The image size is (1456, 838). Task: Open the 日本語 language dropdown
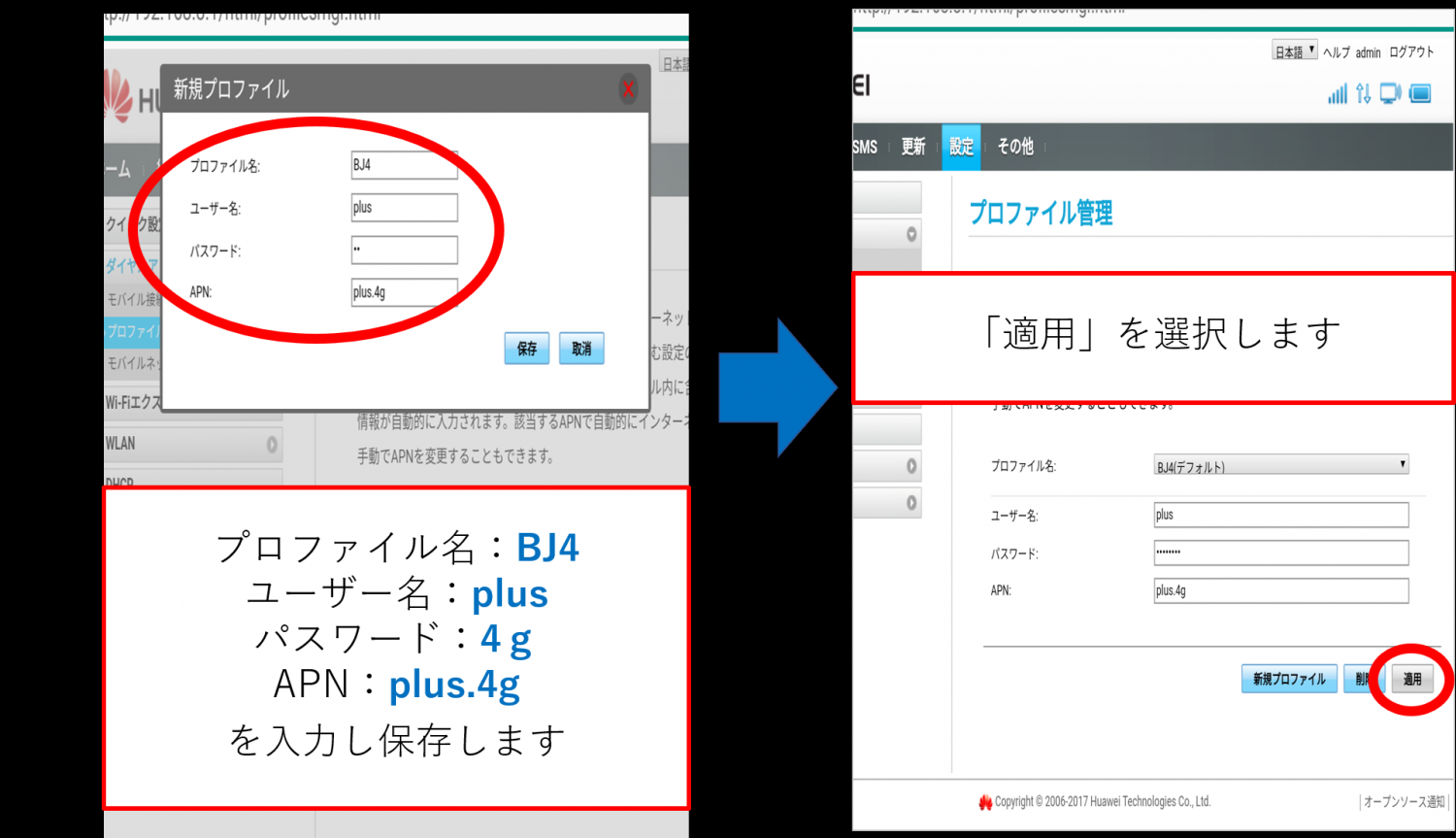tap(1294, 51)
